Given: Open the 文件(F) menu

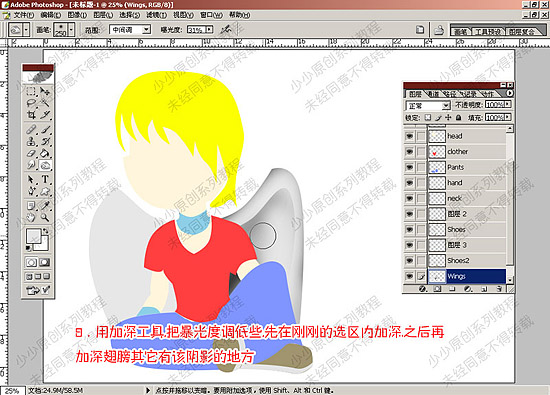Looking at the screenshot, I should pos(23,15).
